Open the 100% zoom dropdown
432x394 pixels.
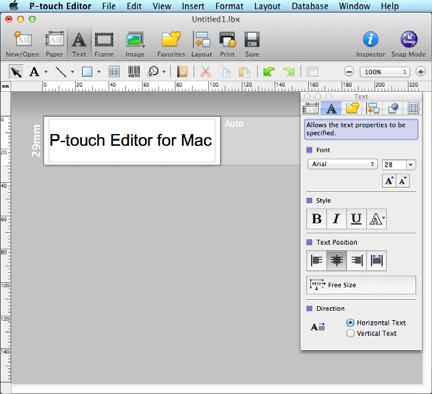click(385, 72)
